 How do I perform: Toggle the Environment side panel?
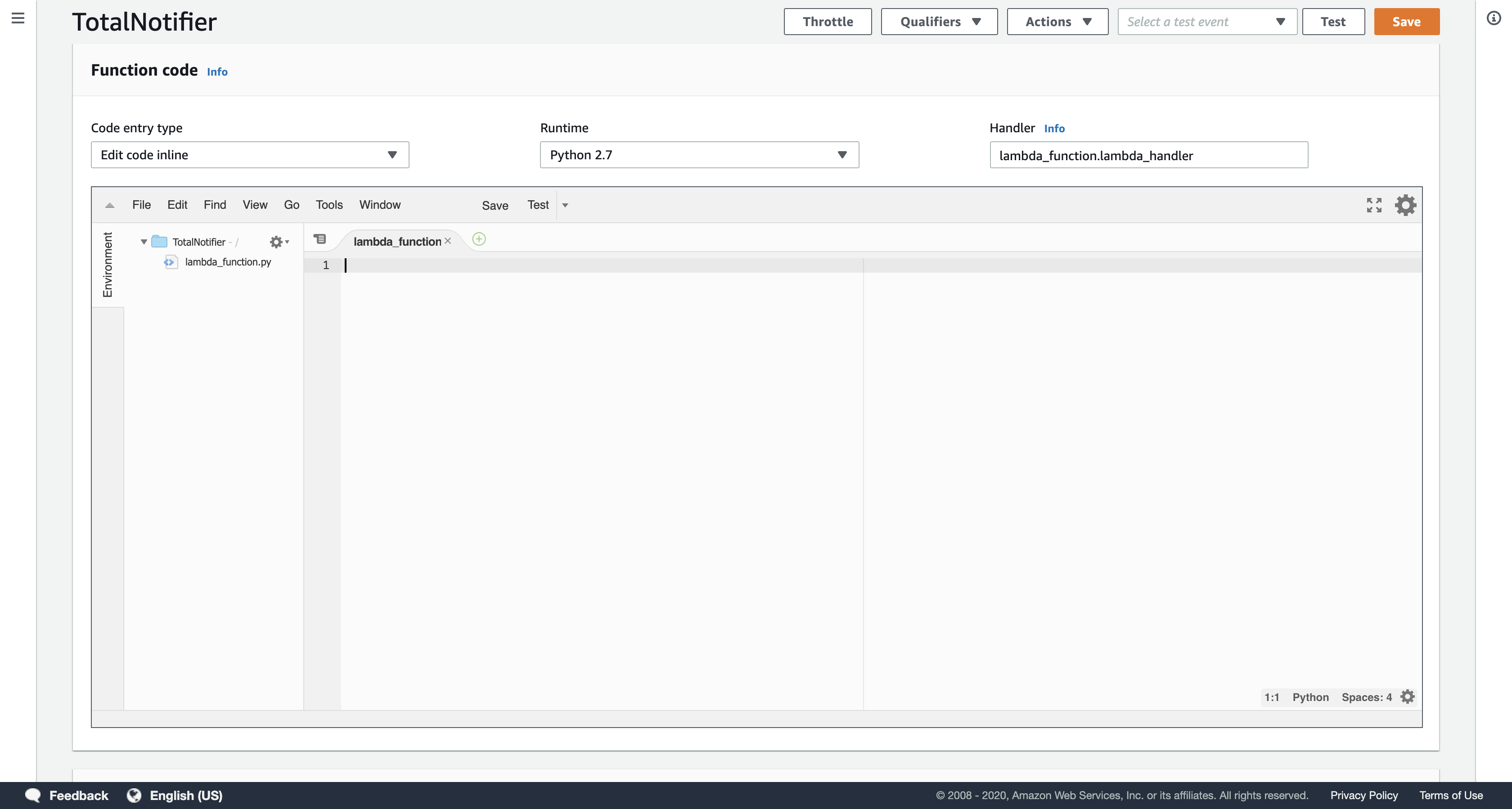(x=108, y=265)
